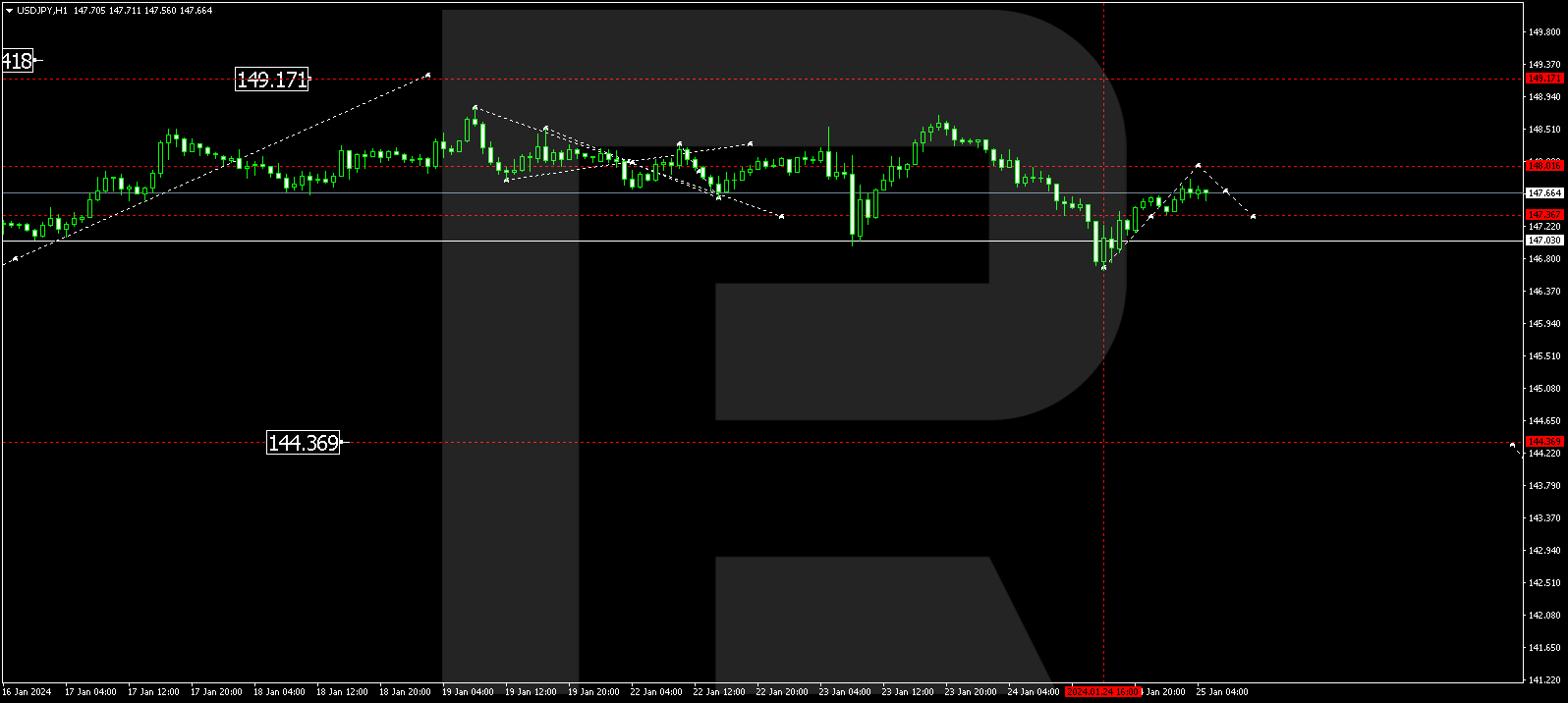Click the 148.510 price scale label

1544,129
